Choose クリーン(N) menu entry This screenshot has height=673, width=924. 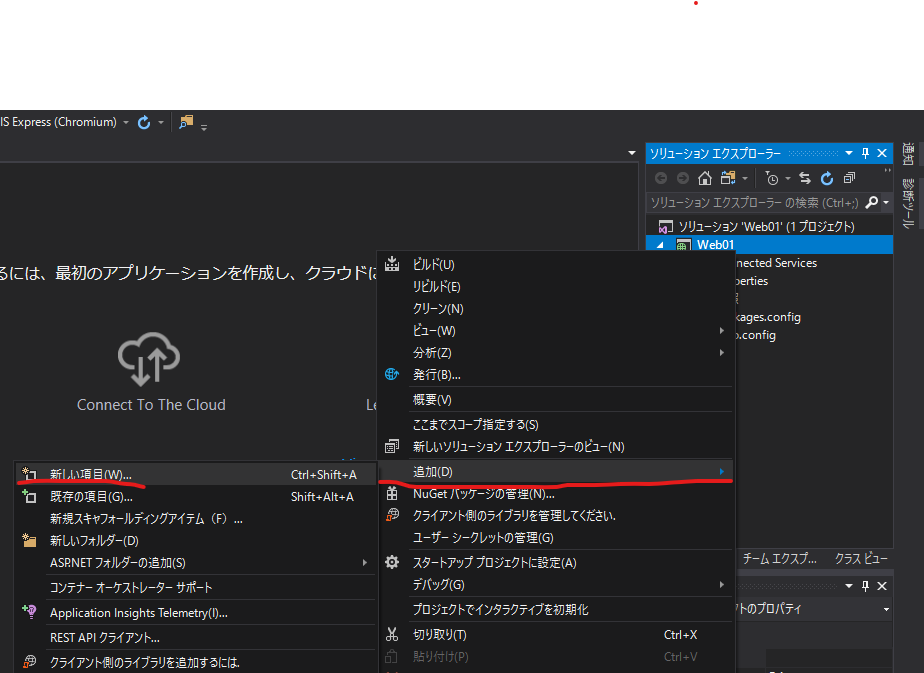pyautogui.click(x=556, y=308)
